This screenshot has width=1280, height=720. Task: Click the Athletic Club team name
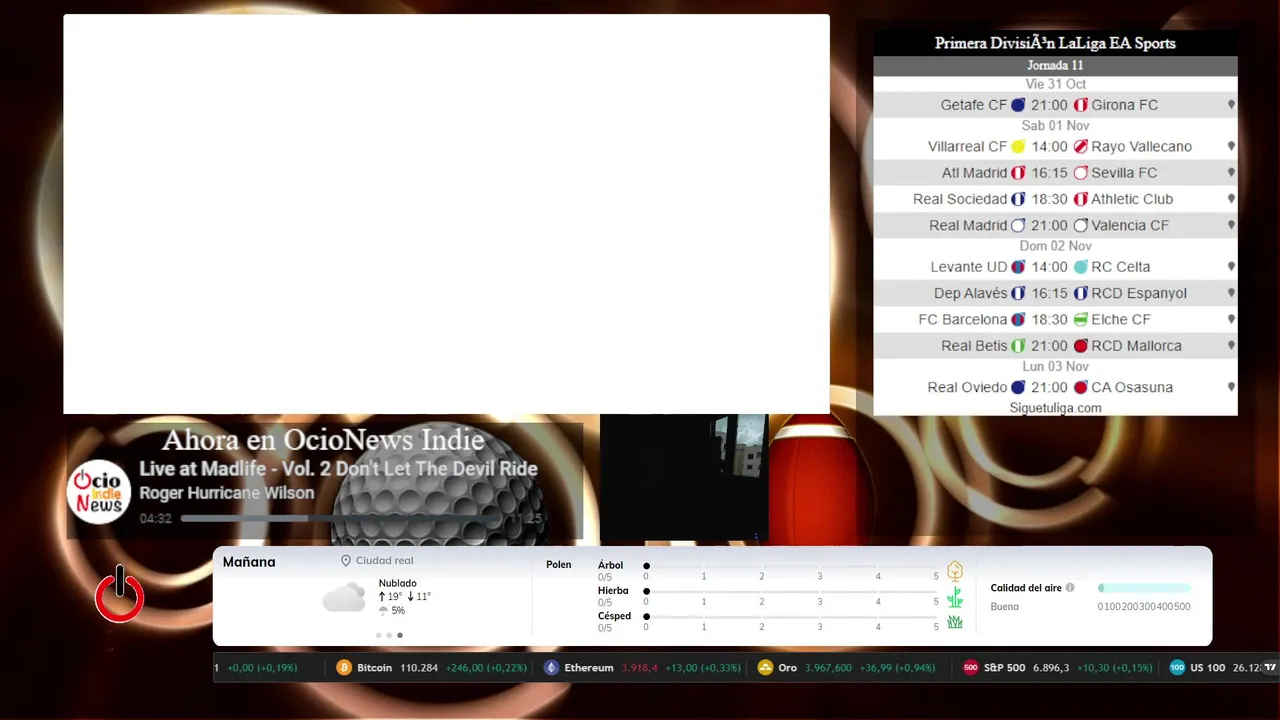1132,199
